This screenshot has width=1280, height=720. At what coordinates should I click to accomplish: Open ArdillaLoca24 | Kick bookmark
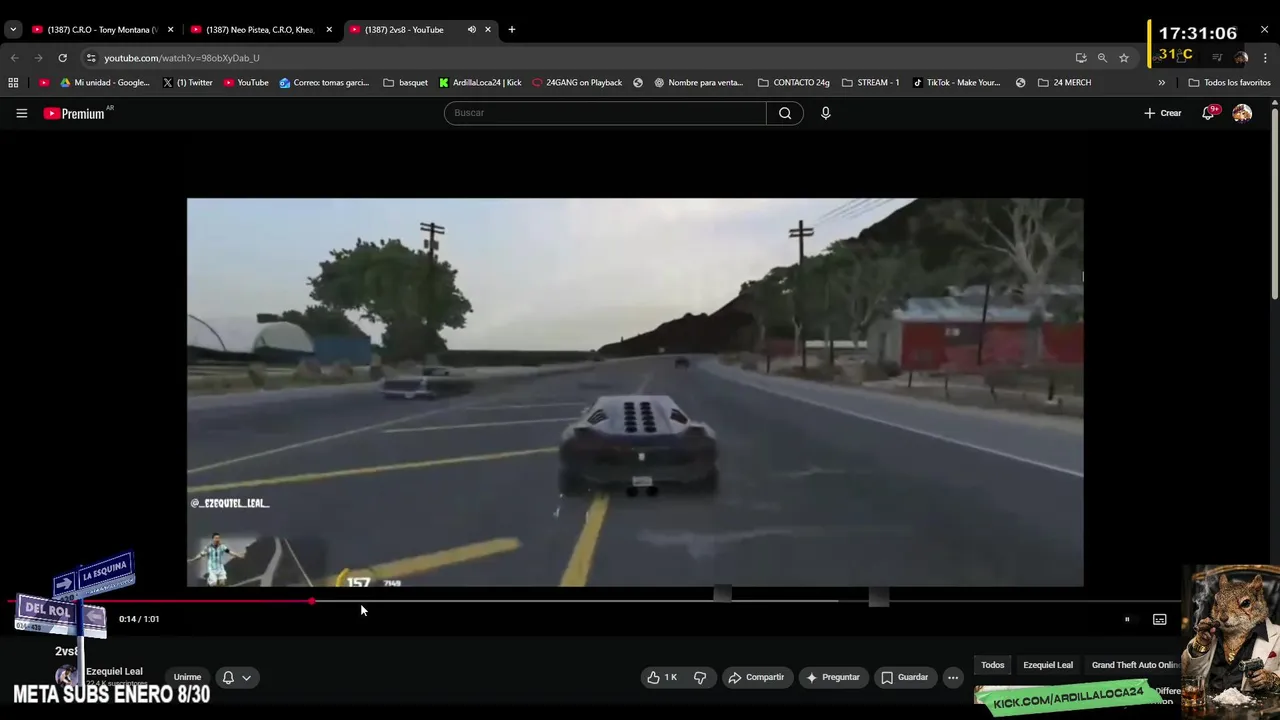pyautogui.click(x=480, y=83)
